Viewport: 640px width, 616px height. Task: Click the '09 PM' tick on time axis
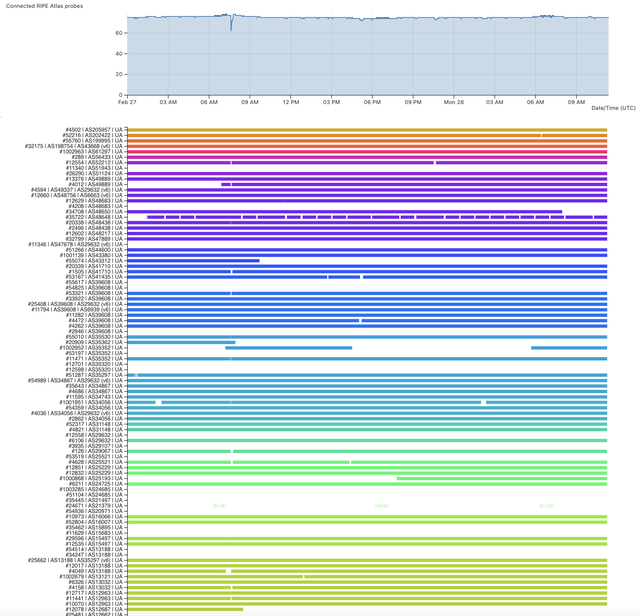413,102
